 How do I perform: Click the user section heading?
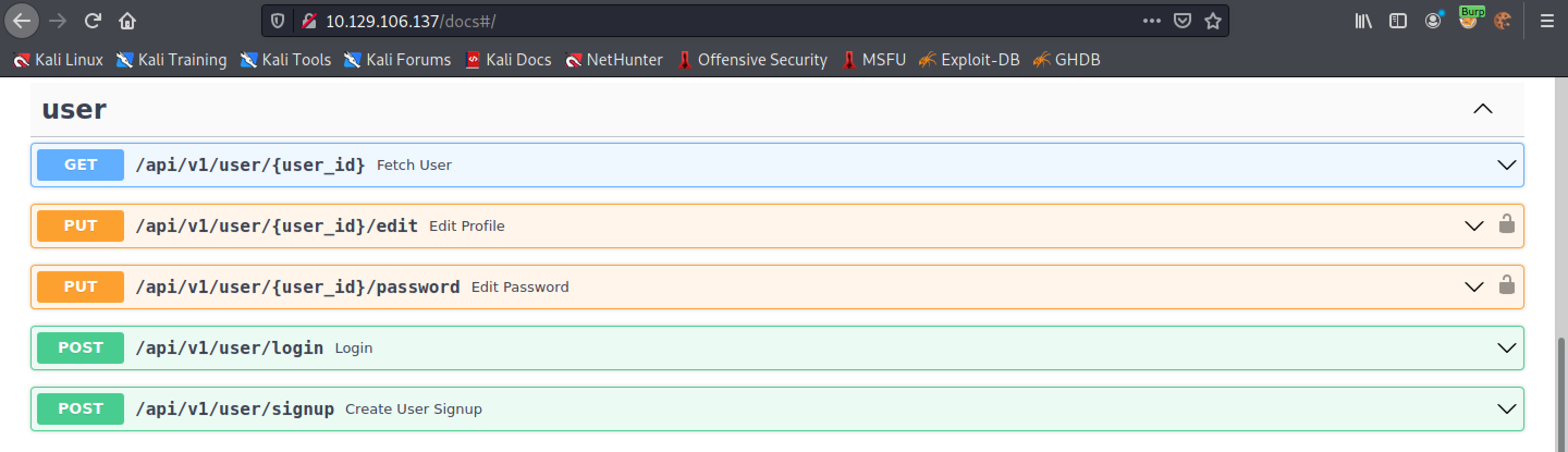tap(74, 109)
